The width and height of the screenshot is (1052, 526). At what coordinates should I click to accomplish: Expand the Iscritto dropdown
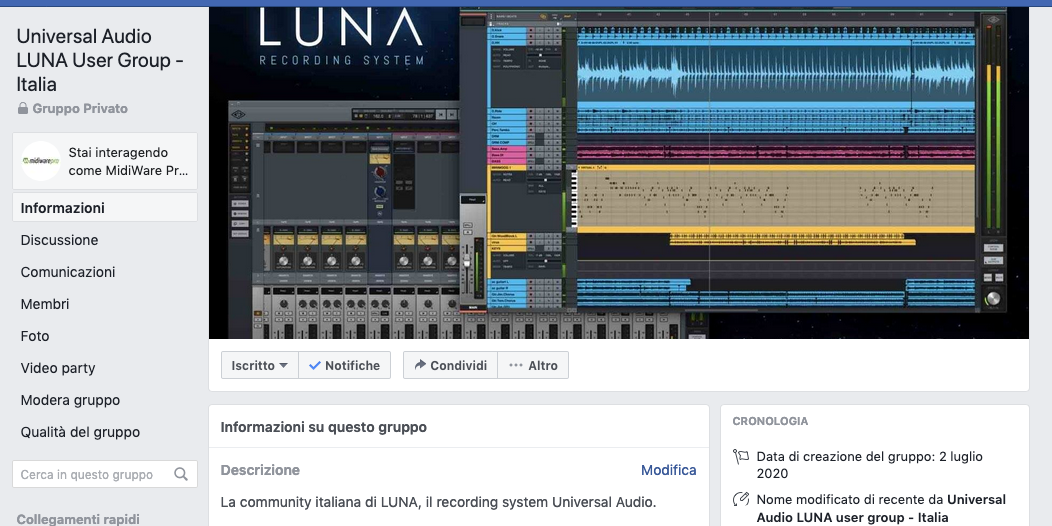[260, 366]
